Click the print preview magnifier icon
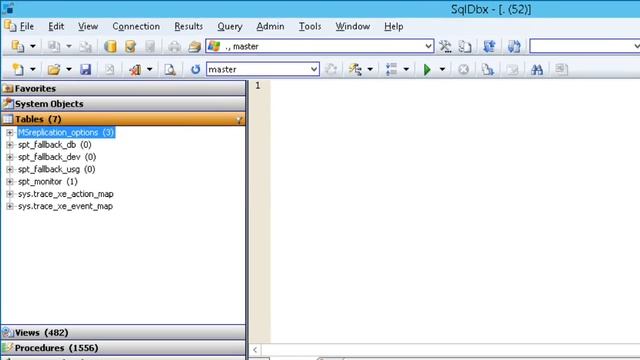The width and height of the screenshot is (640, 360). [x=170, y=69]
